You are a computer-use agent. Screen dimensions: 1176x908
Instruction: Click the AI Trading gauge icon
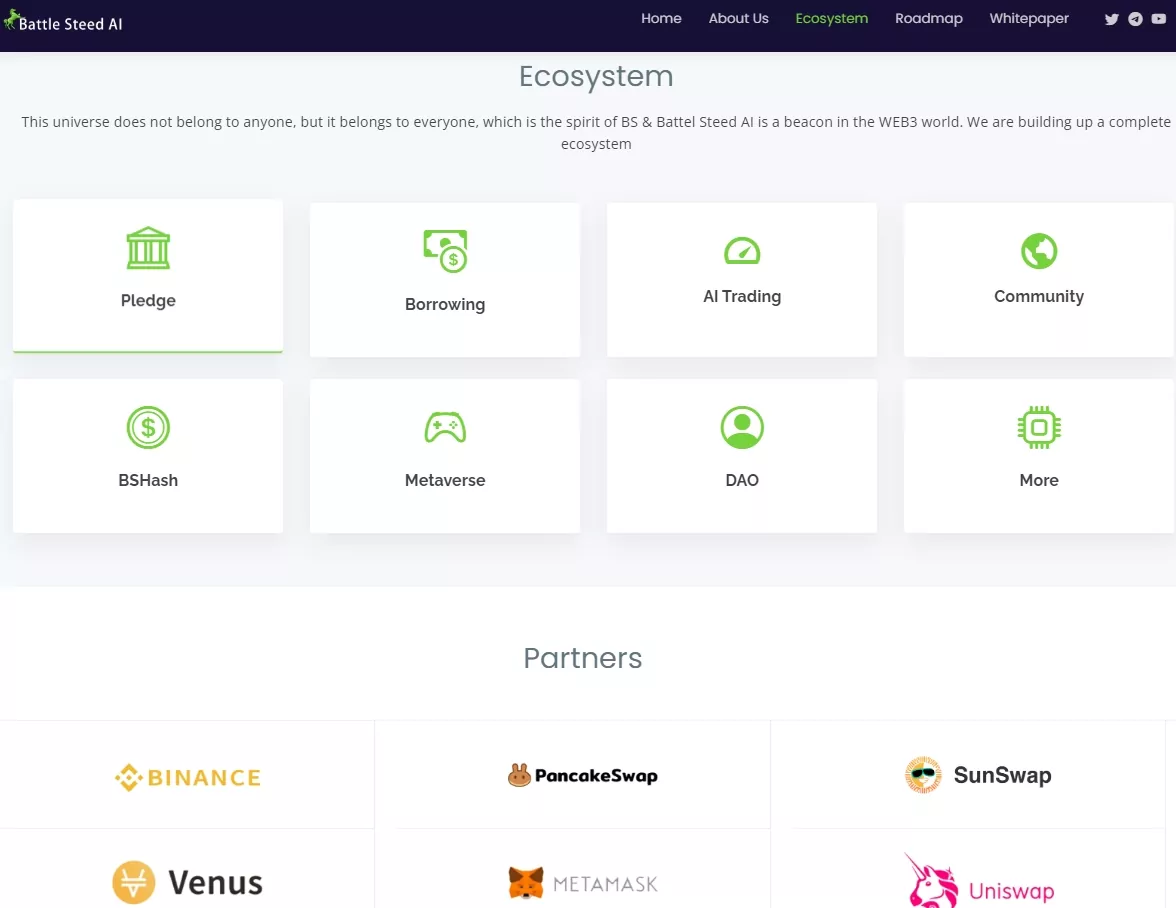tap(742, 250)
